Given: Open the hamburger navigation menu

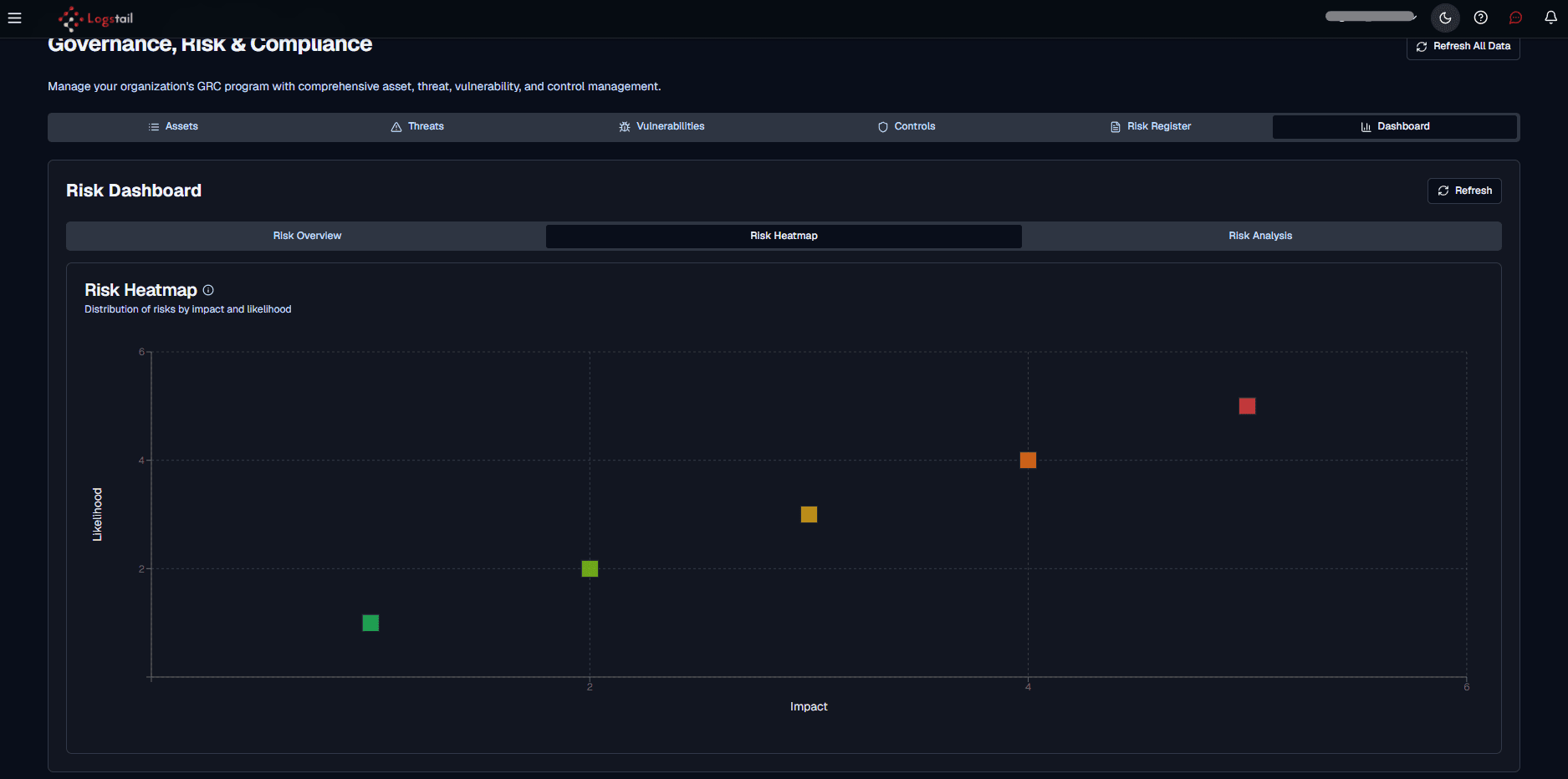Looking at the screenshot, I should click(14, 18).
